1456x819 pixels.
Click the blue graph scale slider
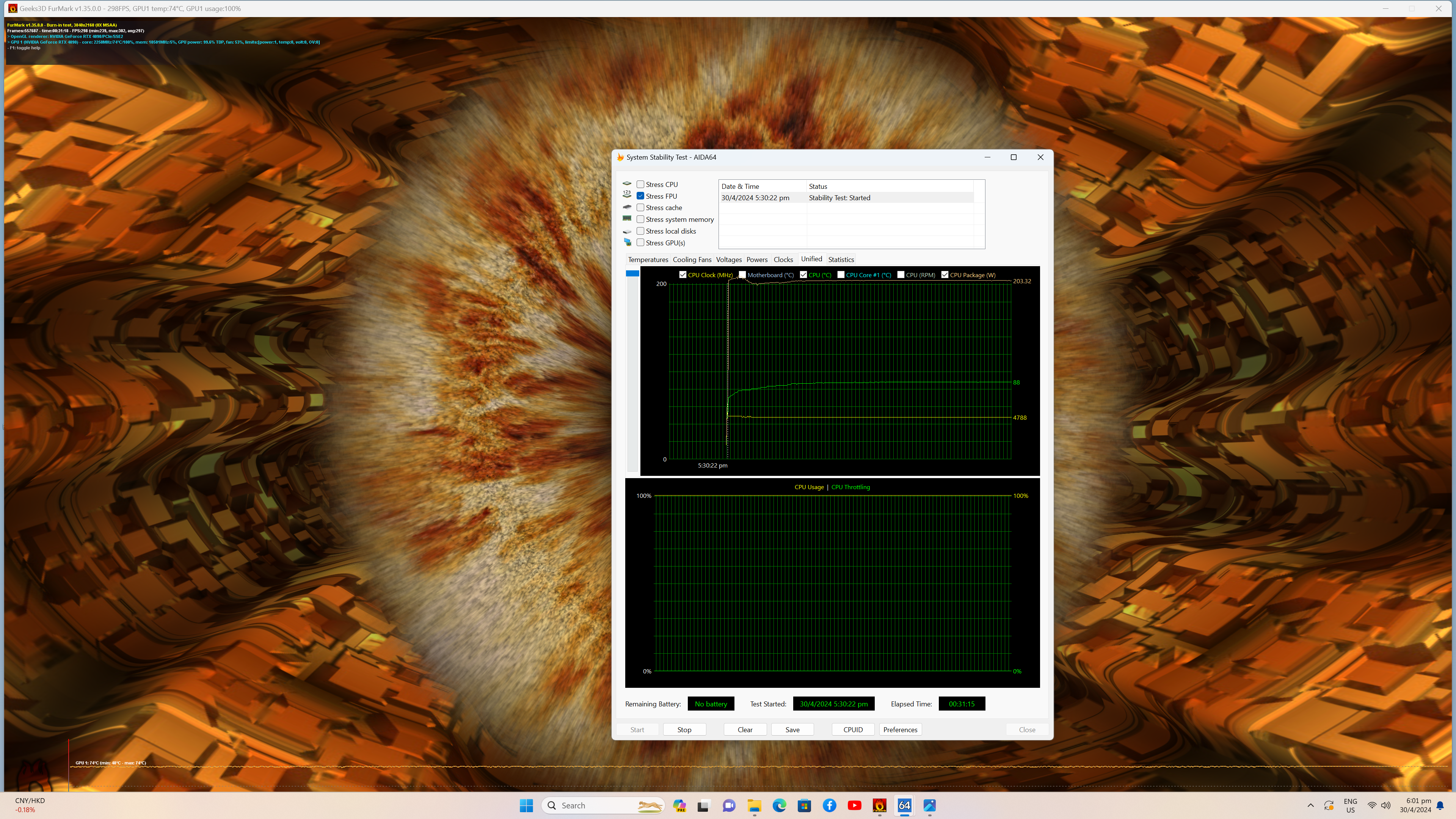point(632,273)
